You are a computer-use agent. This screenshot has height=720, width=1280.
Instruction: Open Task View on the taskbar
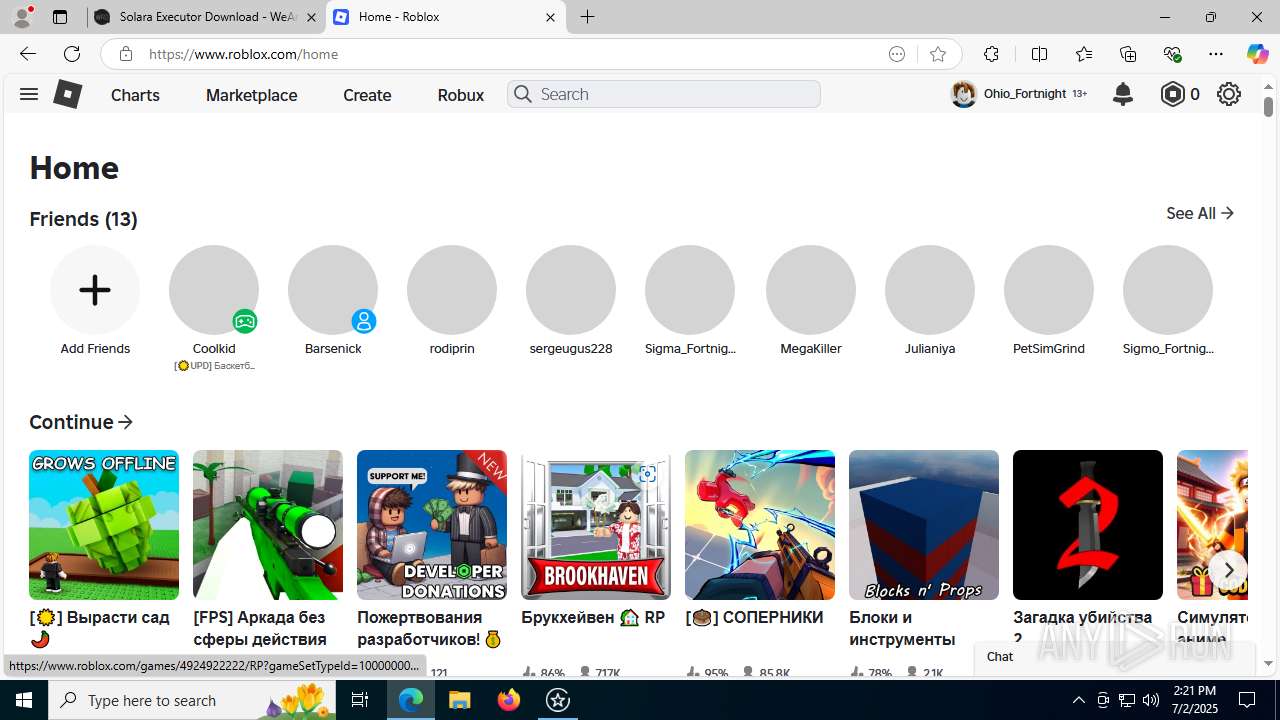(360, 700)
